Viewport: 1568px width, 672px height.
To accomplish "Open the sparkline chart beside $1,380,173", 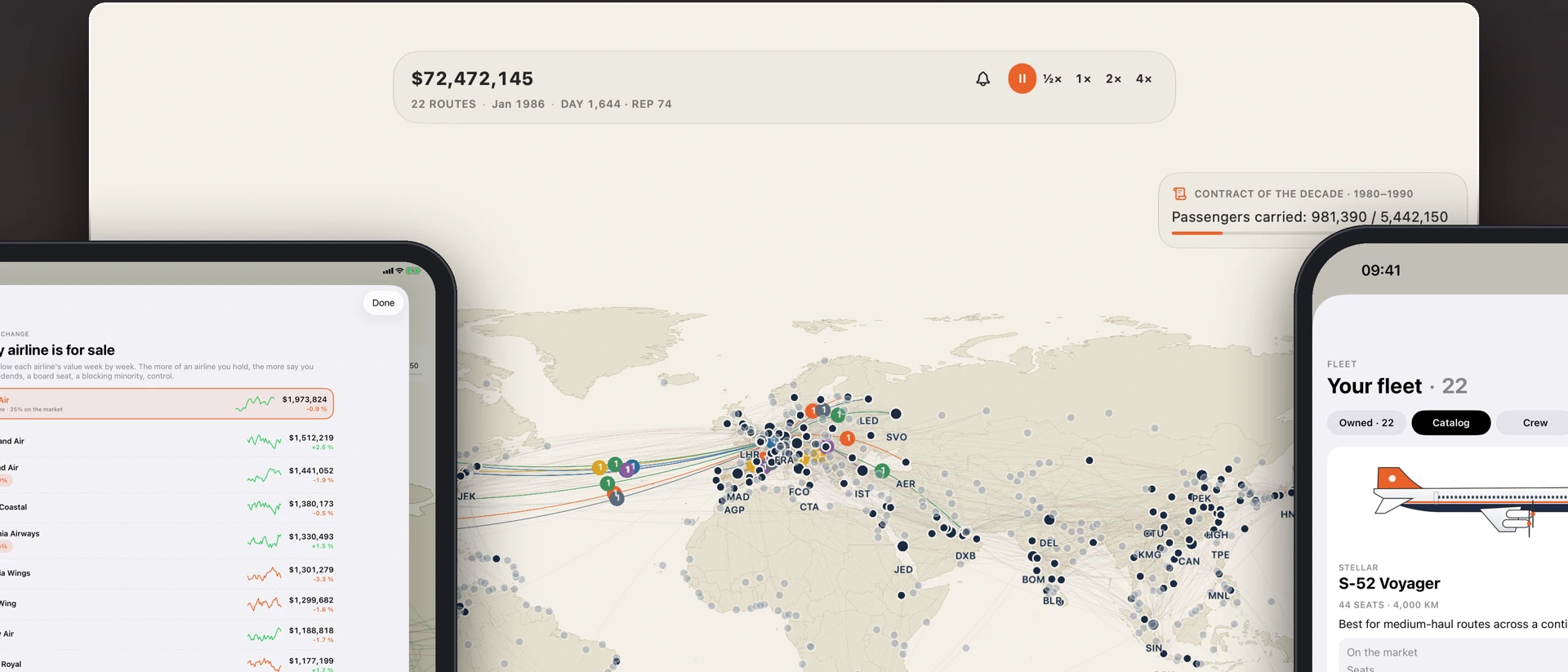I will coord(265,507).
